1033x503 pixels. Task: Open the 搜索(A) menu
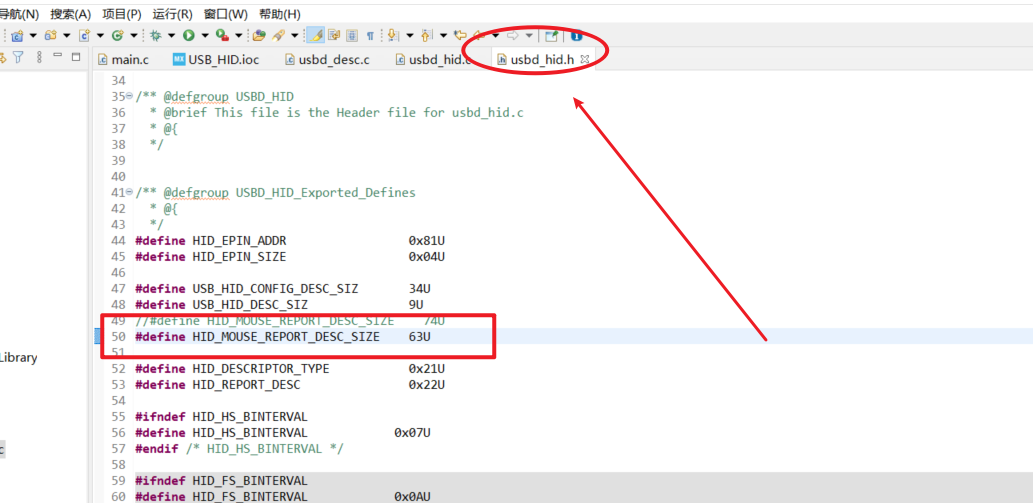pyautogui.click(x=70, y=14)
